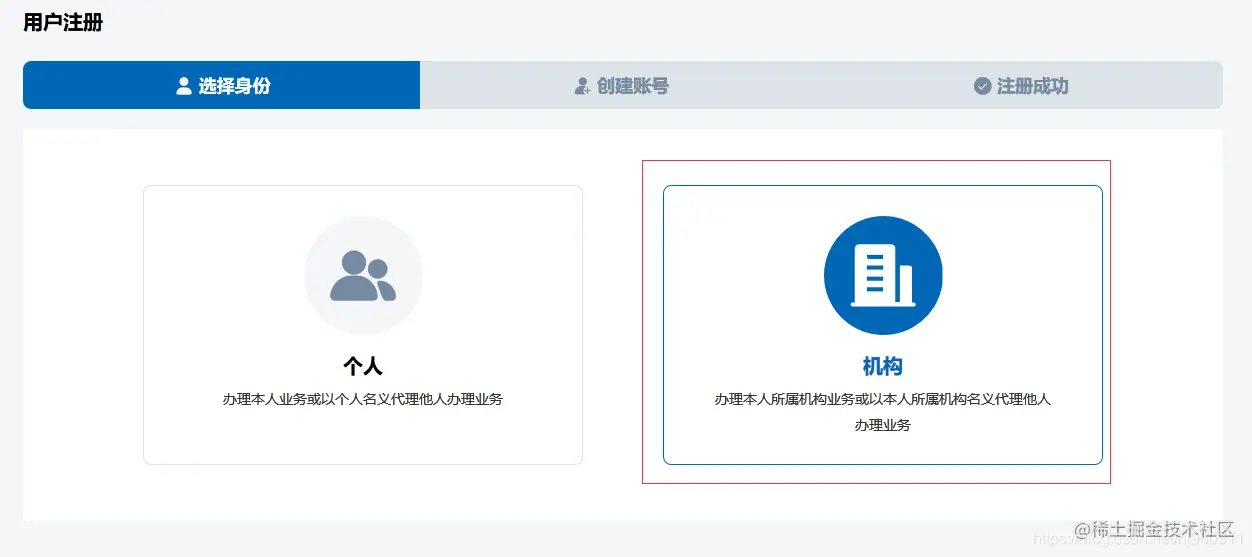Click the add-user icon beside 创建账号

[582, 86]
